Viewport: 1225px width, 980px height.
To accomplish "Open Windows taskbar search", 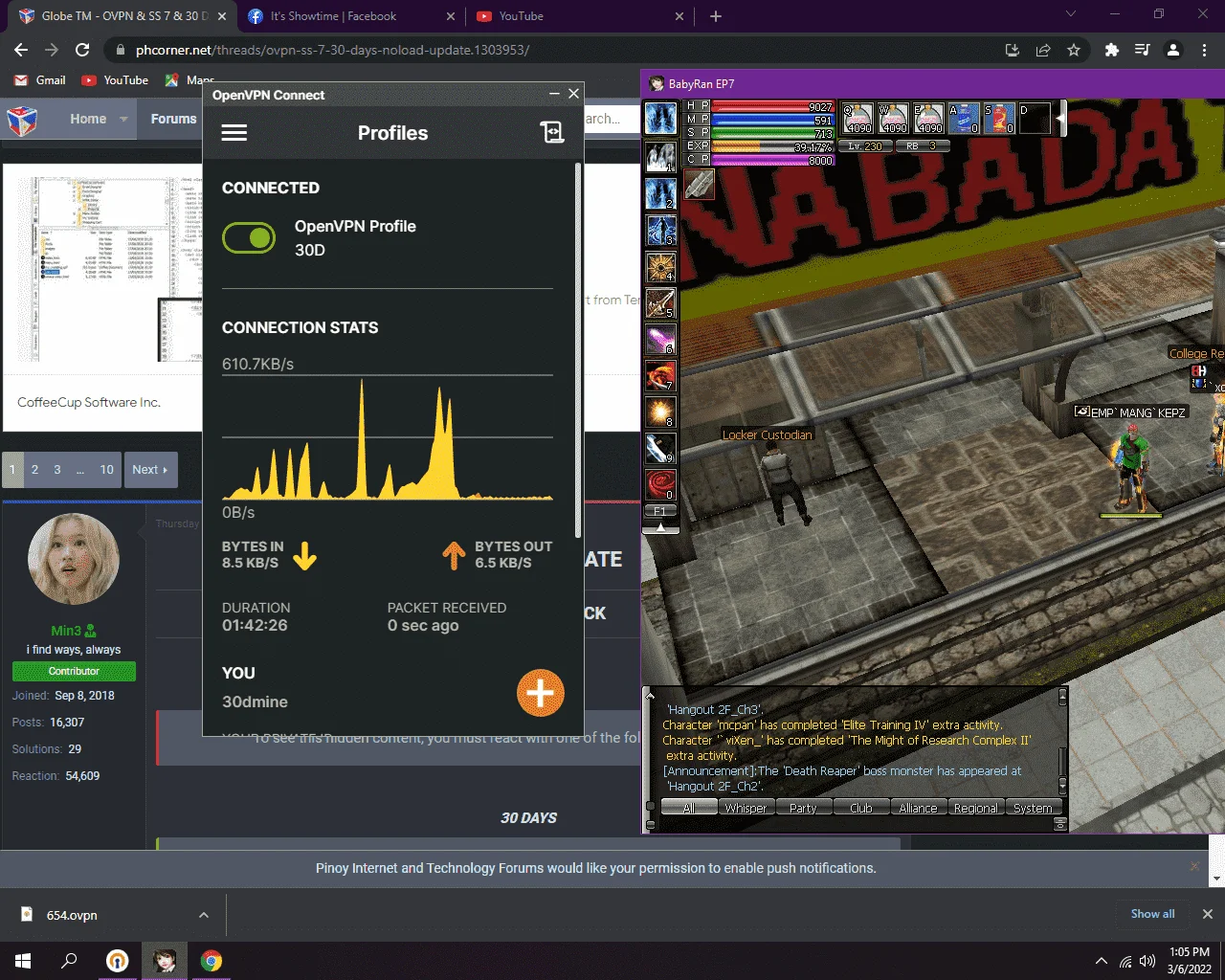I will (x=69, y=961).
